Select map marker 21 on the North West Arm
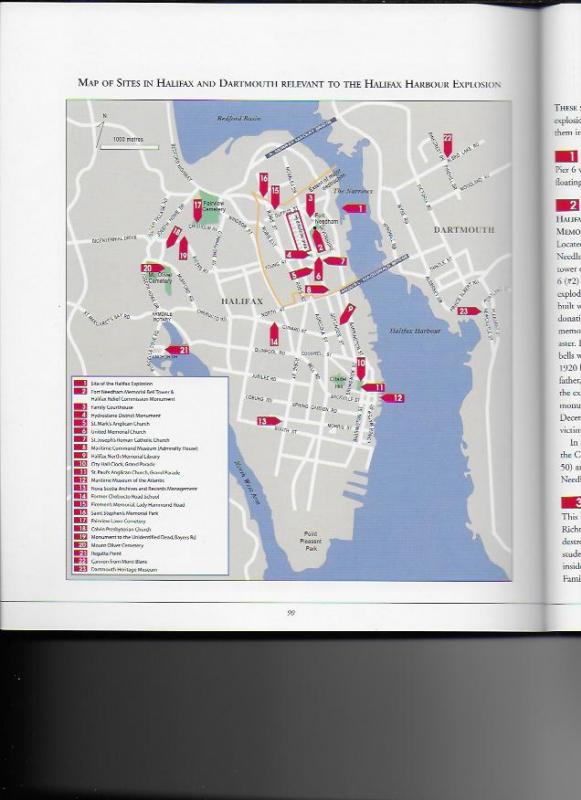The image size is (581, 800). (178, 349)
